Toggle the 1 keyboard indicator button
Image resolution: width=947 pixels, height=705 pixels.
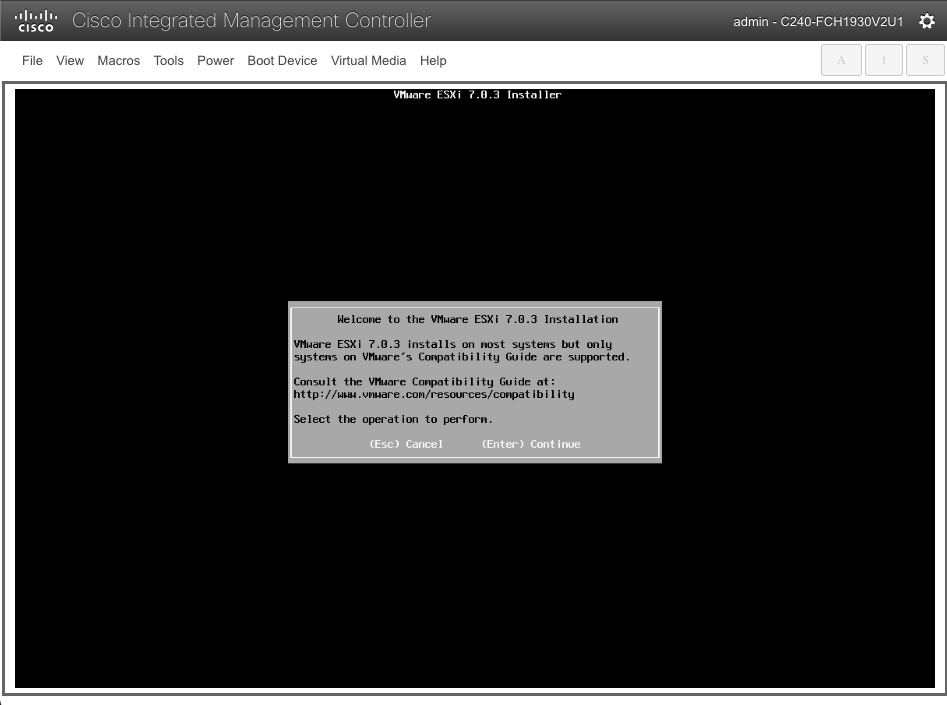point(884,60)
